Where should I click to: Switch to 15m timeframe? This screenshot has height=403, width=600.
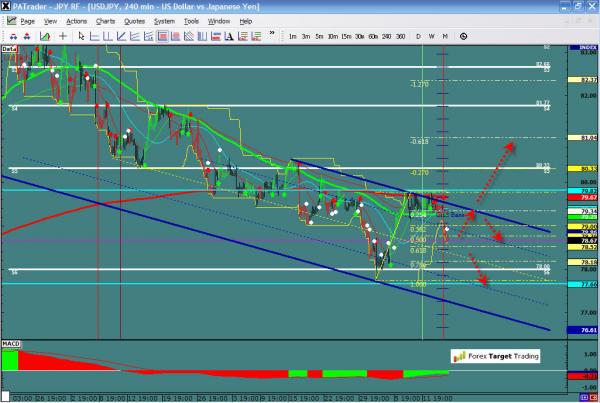(x=346, y=36)
